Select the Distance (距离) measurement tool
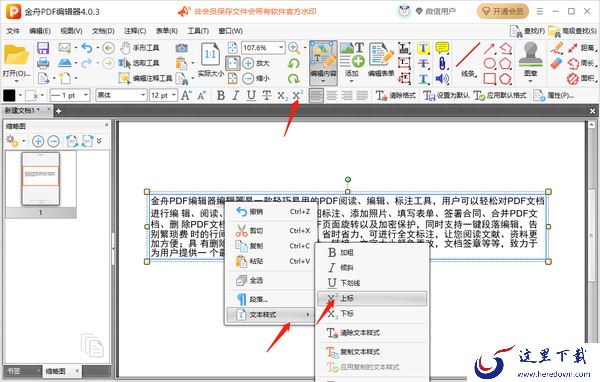600x382 pixels. pos(582,48)
